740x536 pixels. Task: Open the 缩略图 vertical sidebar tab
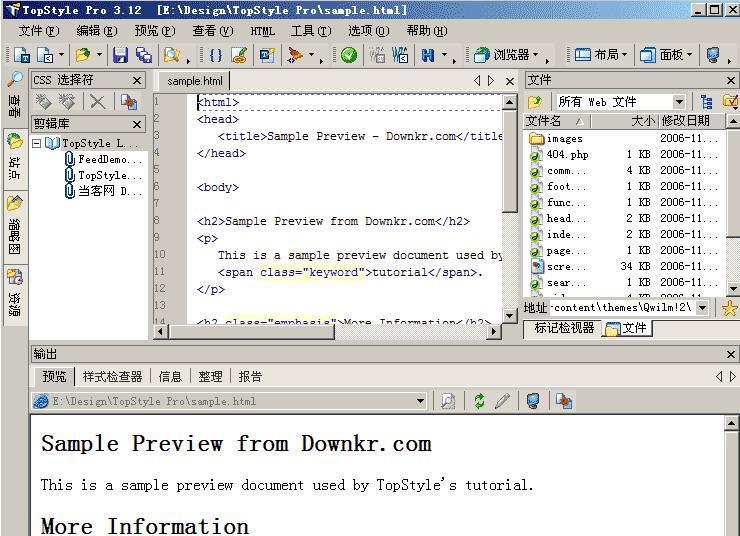click(15, 228)
